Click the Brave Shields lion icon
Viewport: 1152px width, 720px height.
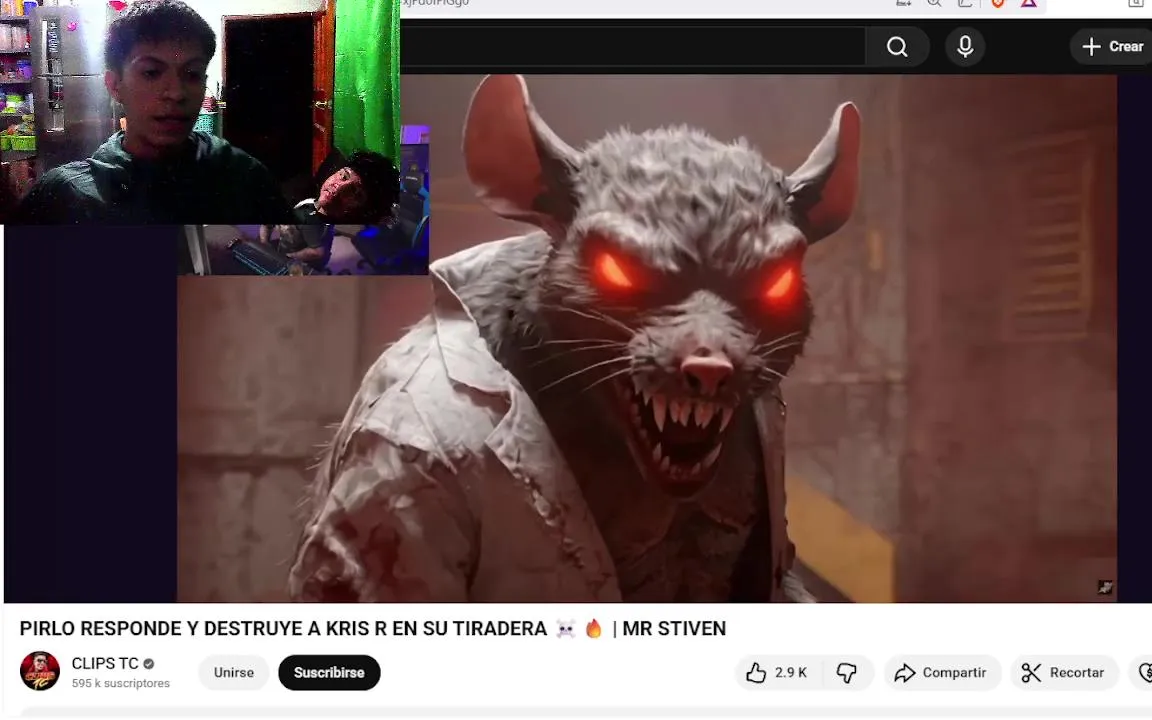tap(998, 4)
